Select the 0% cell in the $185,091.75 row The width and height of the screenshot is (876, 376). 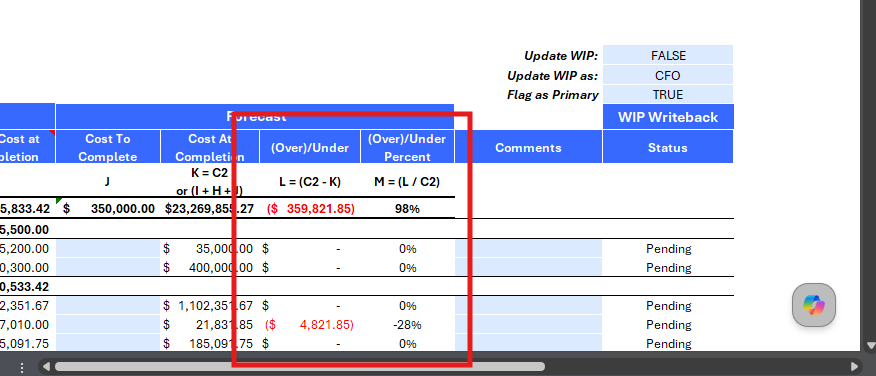(407, 344)
